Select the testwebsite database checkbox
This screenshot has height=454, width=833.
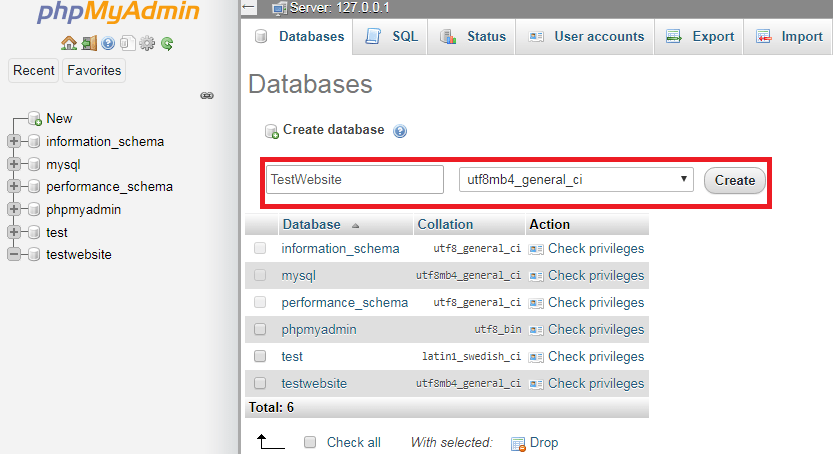260,383
